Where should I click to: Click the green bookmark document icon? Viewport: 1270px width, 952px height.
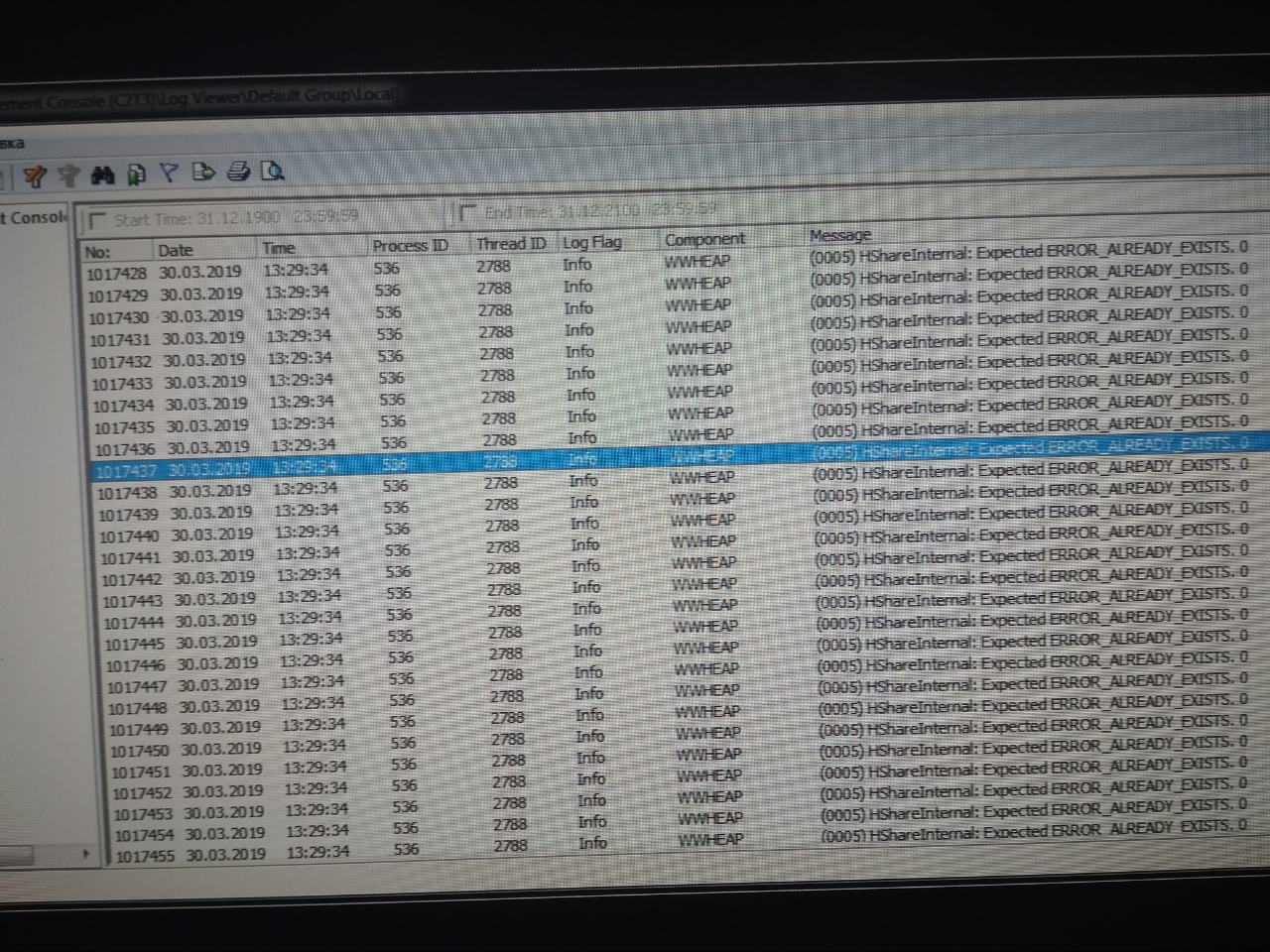pos(136,176)
